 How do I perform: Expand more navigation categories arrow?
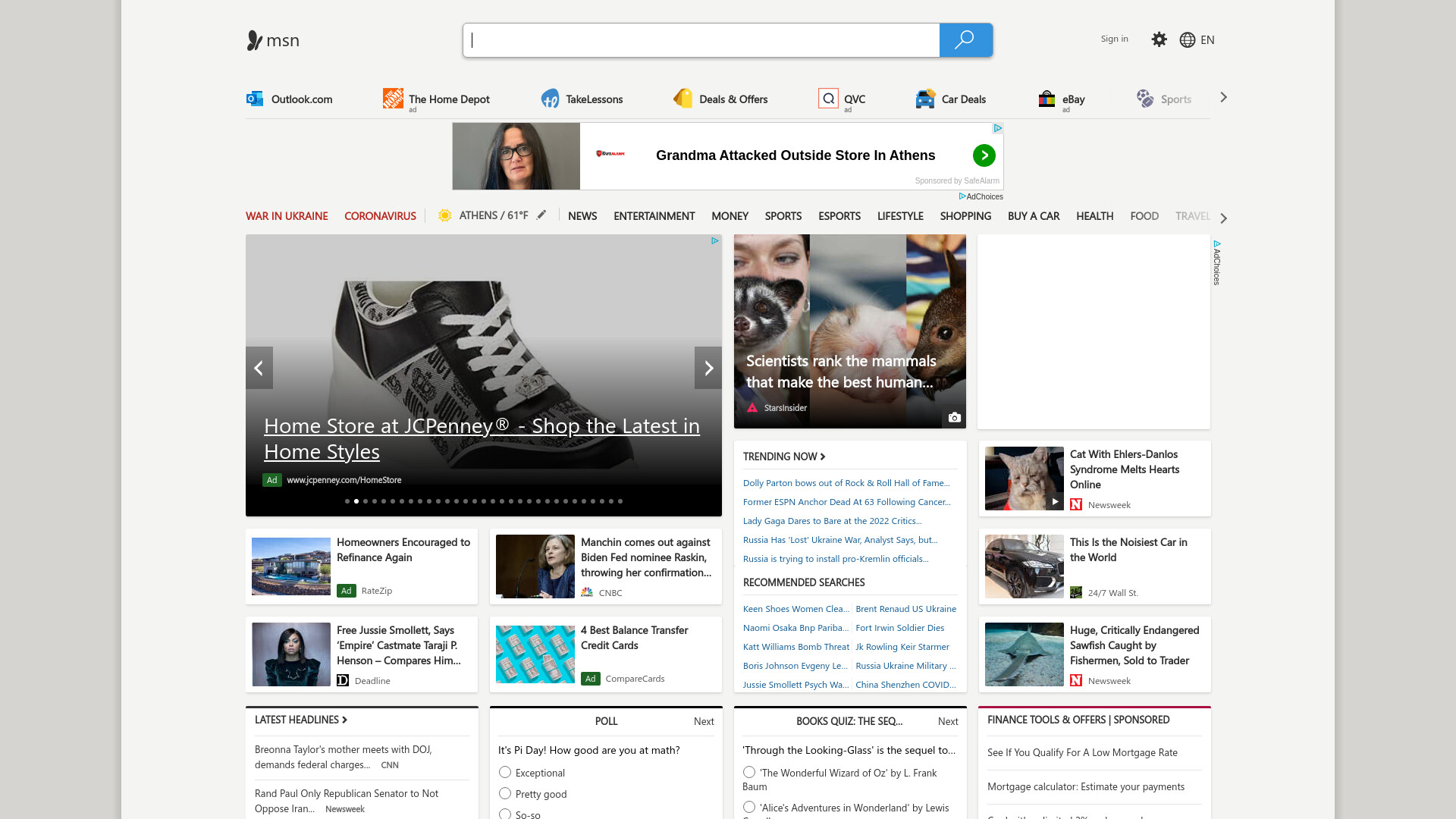coord(1223,218)
